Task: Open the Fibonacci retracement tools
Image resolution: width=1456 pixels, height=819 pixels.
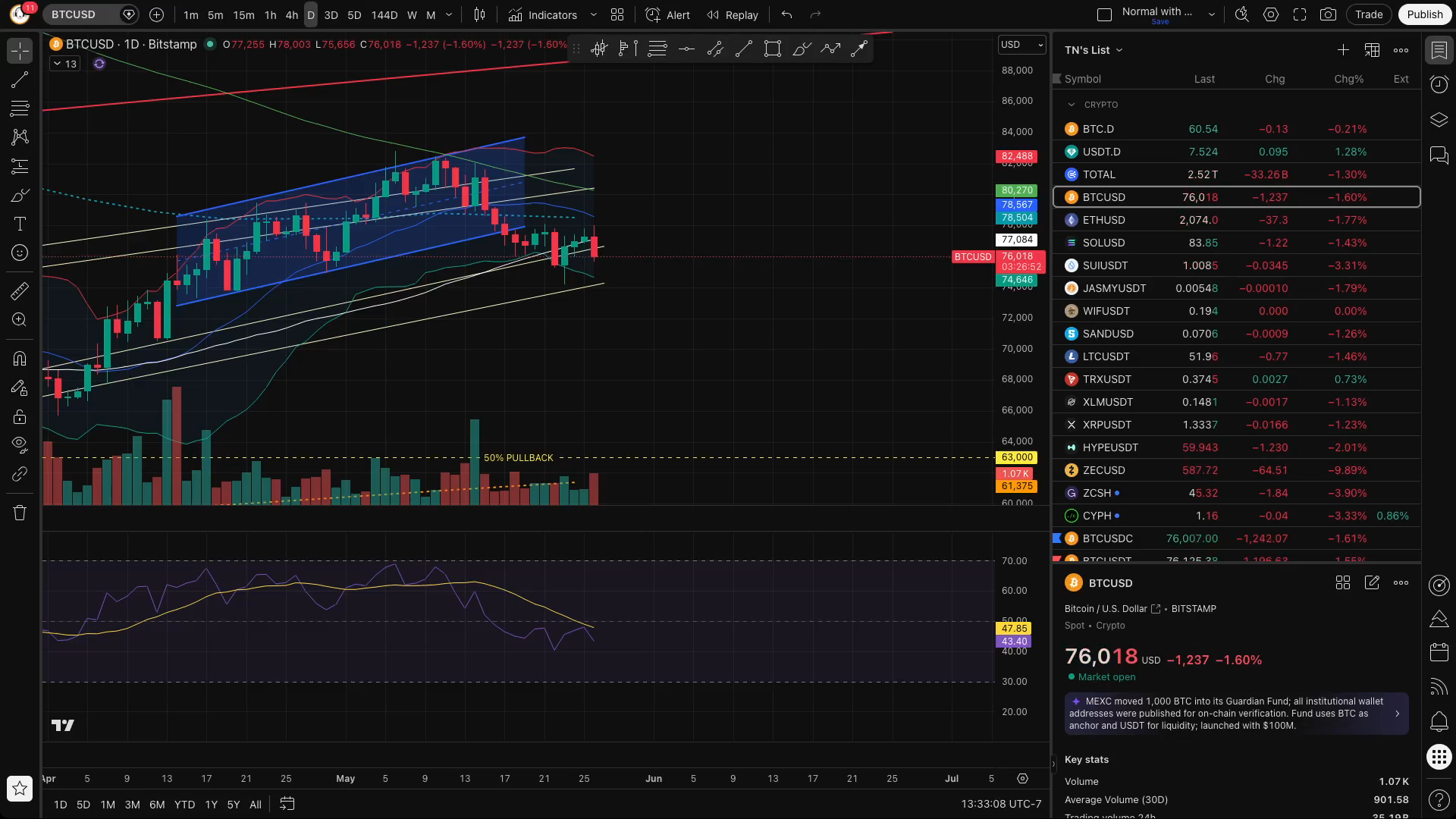Action: [20, 108]
